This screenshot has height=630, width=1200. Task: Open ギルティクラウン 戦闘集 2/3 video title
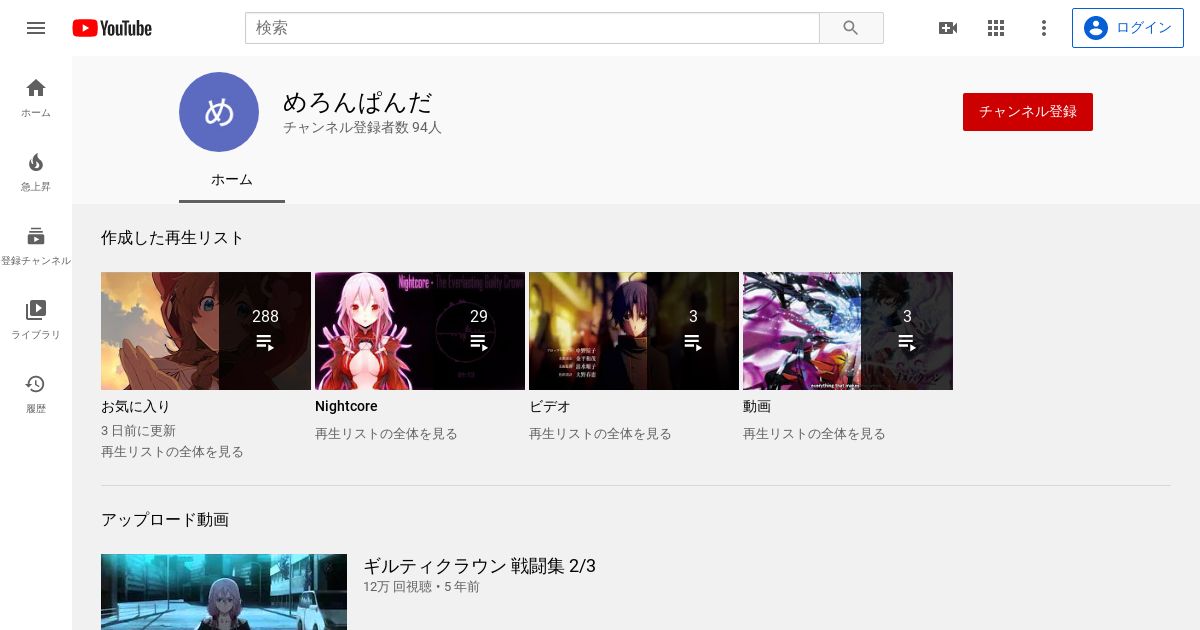pyautogui.click(x=479, y=566)
